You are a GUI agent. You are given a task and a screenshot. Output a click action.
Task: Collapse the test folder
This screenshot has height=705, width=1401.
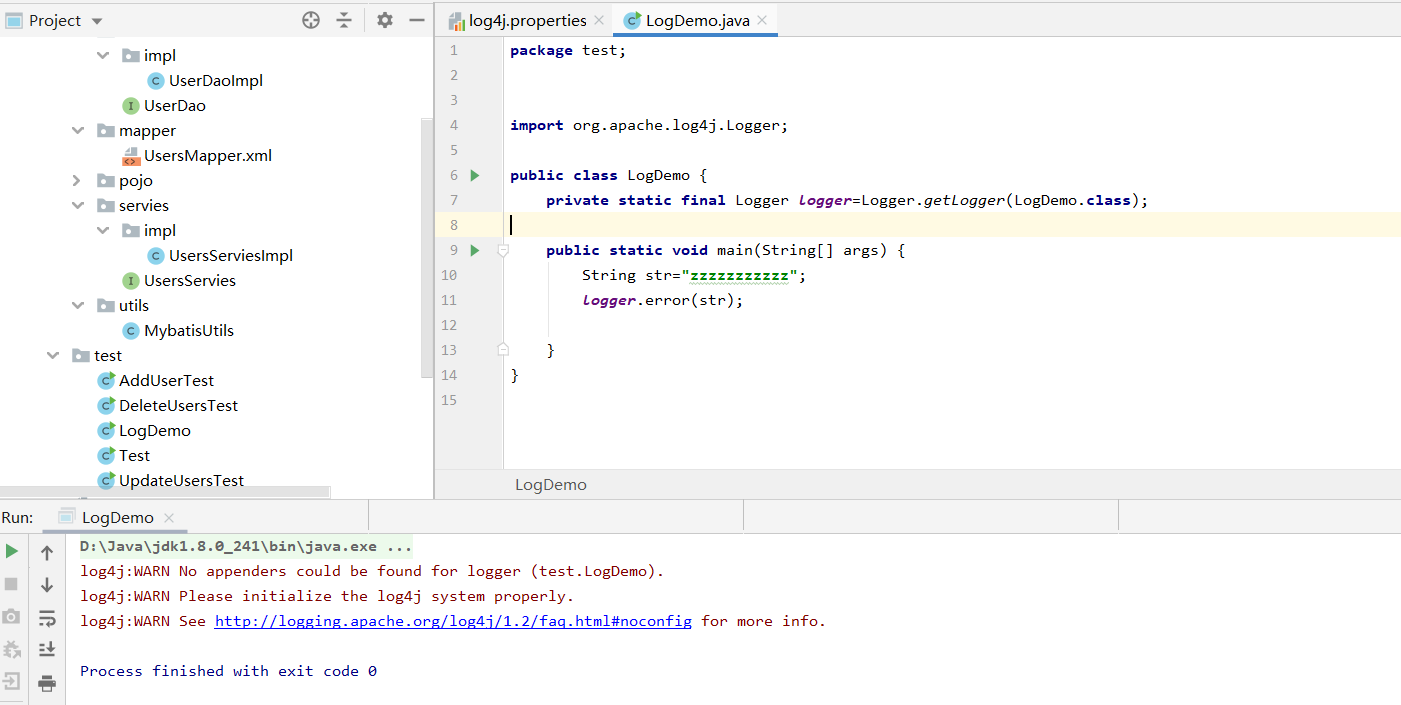click(x=53, y=356)
